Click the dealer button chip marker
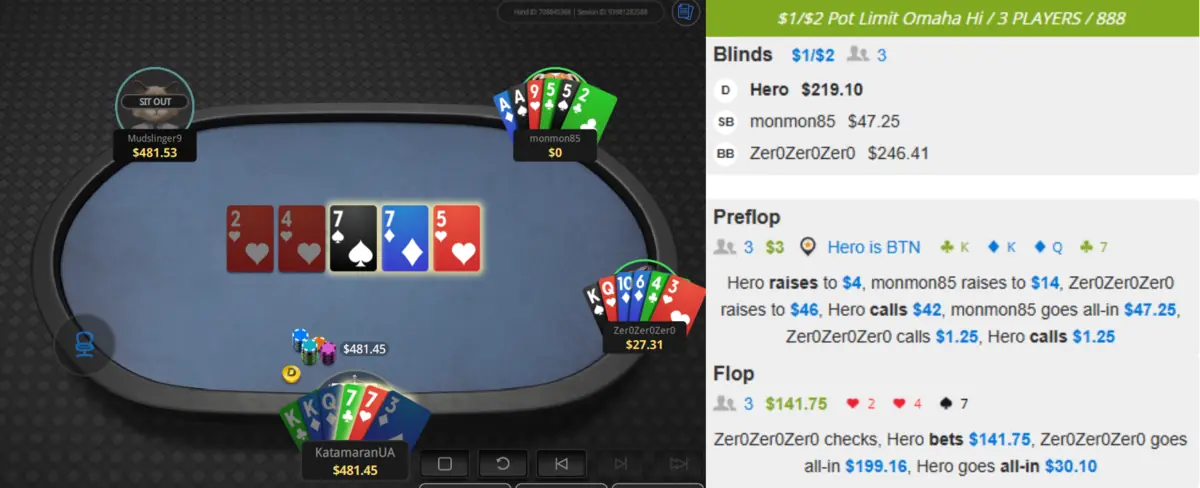This screenshot has height=488, width=1200. coord(292,373)
